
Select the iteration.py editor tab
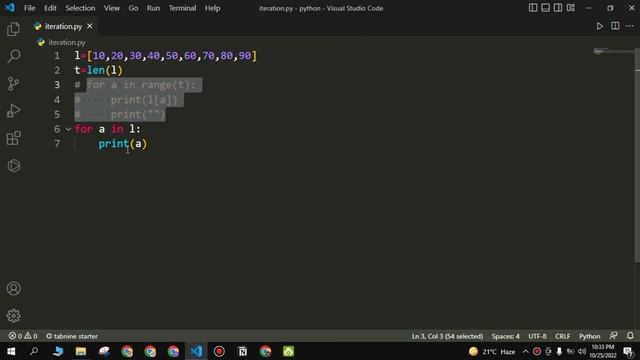(64, 26)
